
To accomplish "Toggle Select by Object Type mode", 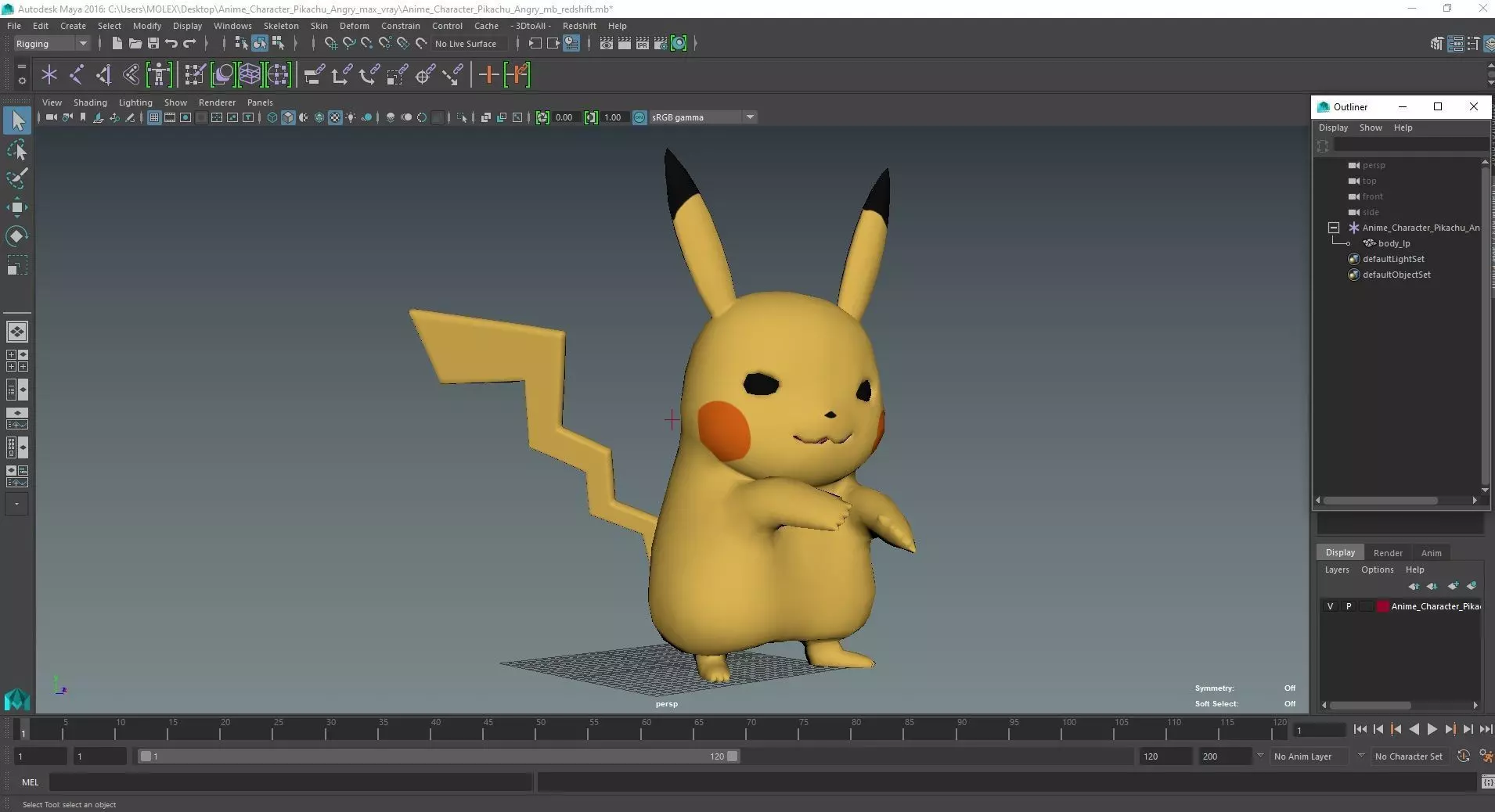I will tap(260, 44).
